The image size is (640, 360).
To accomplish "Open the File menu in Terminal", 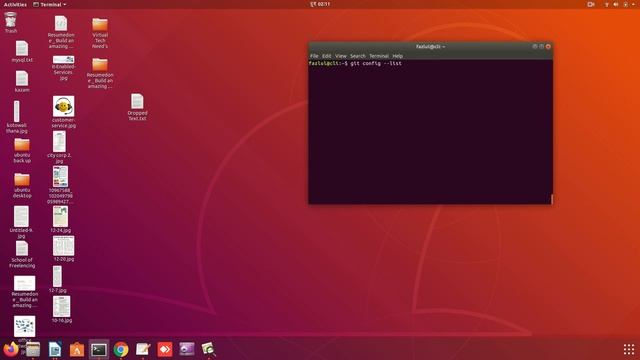I will pyautogui.click(x=314, y=56).
